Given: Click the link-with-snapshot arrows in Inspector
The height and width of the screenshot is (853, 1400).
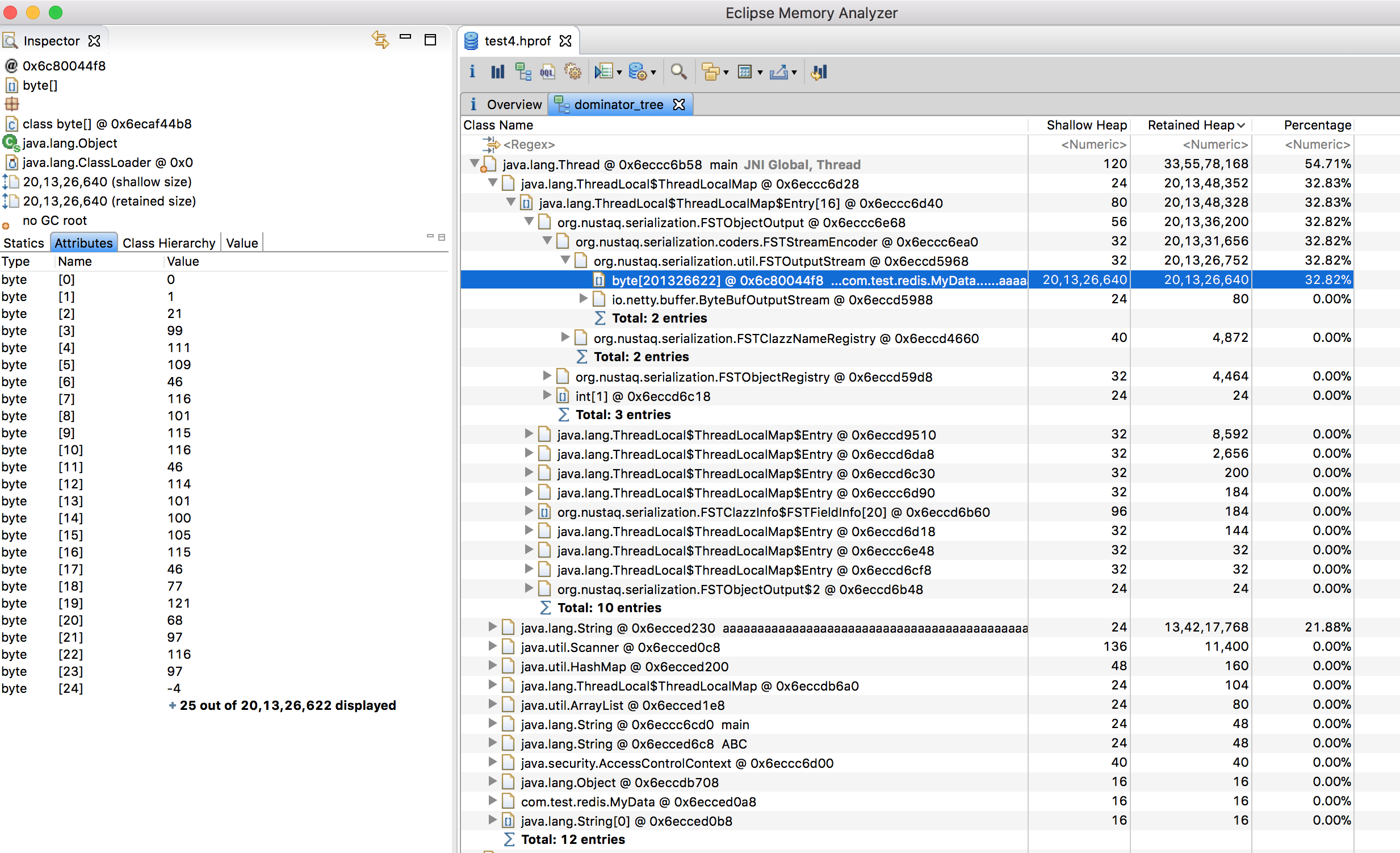Looking at the screenshot, I should [x=380, y=39].
